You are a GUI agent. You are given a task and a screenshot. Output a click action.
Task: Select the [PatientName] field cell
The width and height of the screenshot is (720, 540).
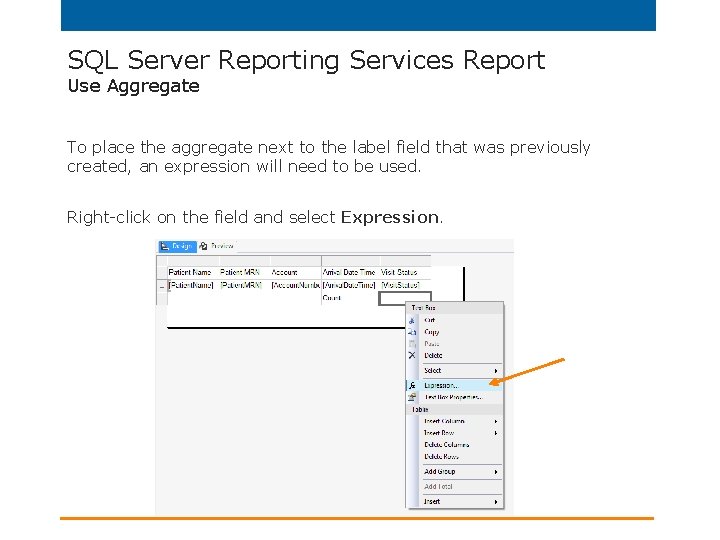[193, 285]
